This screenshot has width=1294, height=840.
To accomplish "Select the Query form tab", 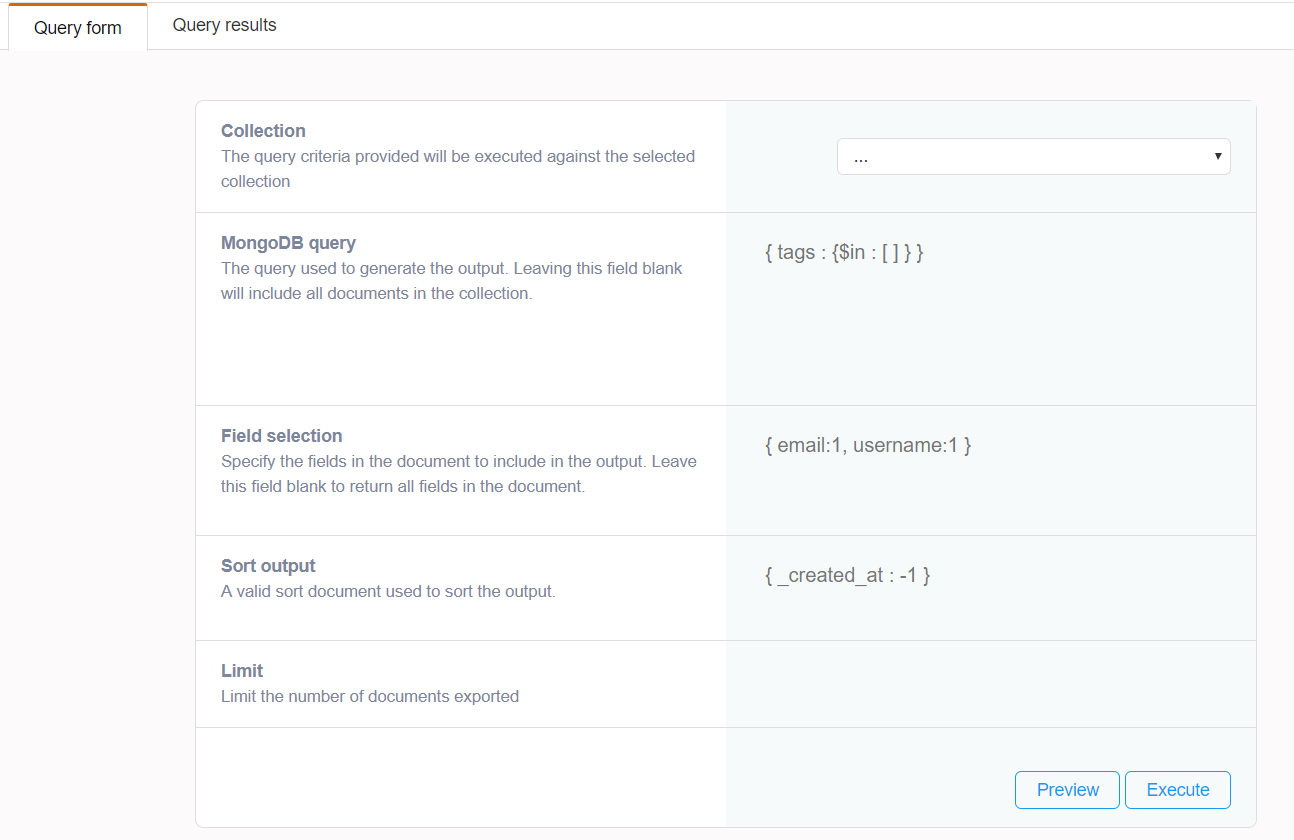I will 78,28.
